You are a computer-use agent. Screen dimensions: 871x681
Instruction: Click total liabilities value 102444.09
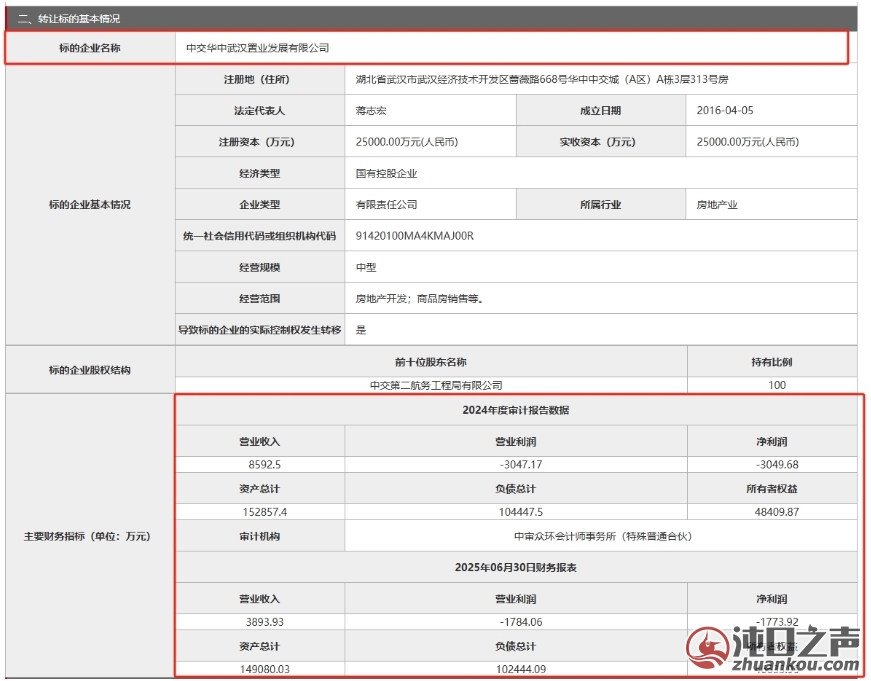coord(521,669)
